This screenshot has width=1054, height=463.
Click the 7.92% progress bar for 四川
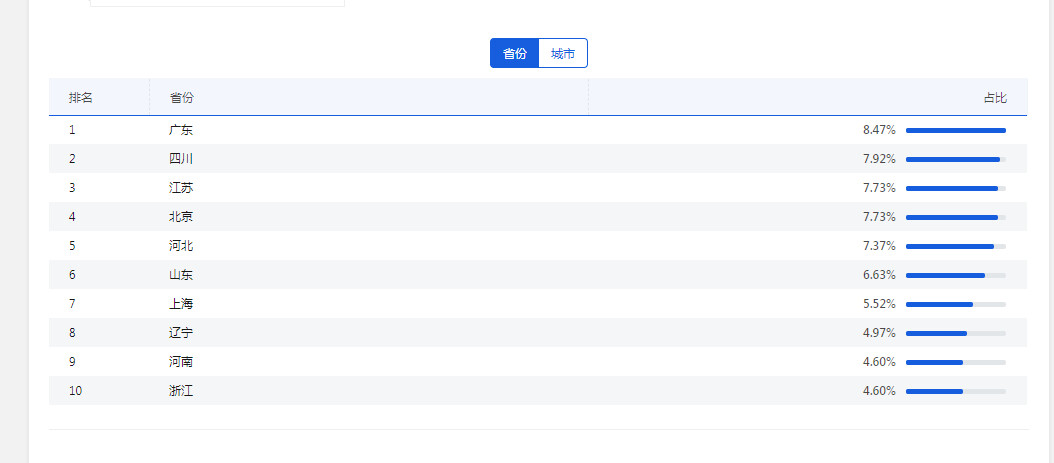tap(955, 159)
